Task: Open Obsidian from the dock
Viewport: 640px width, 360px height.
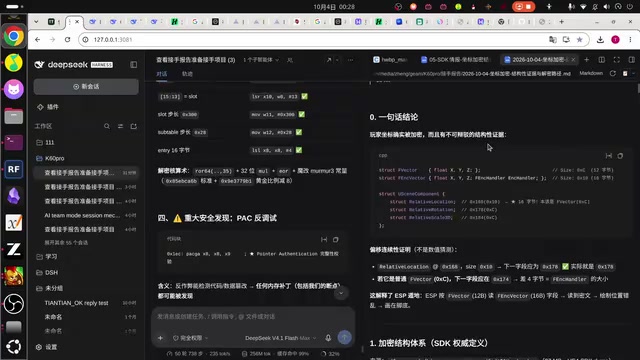Action: click(13, 196)
